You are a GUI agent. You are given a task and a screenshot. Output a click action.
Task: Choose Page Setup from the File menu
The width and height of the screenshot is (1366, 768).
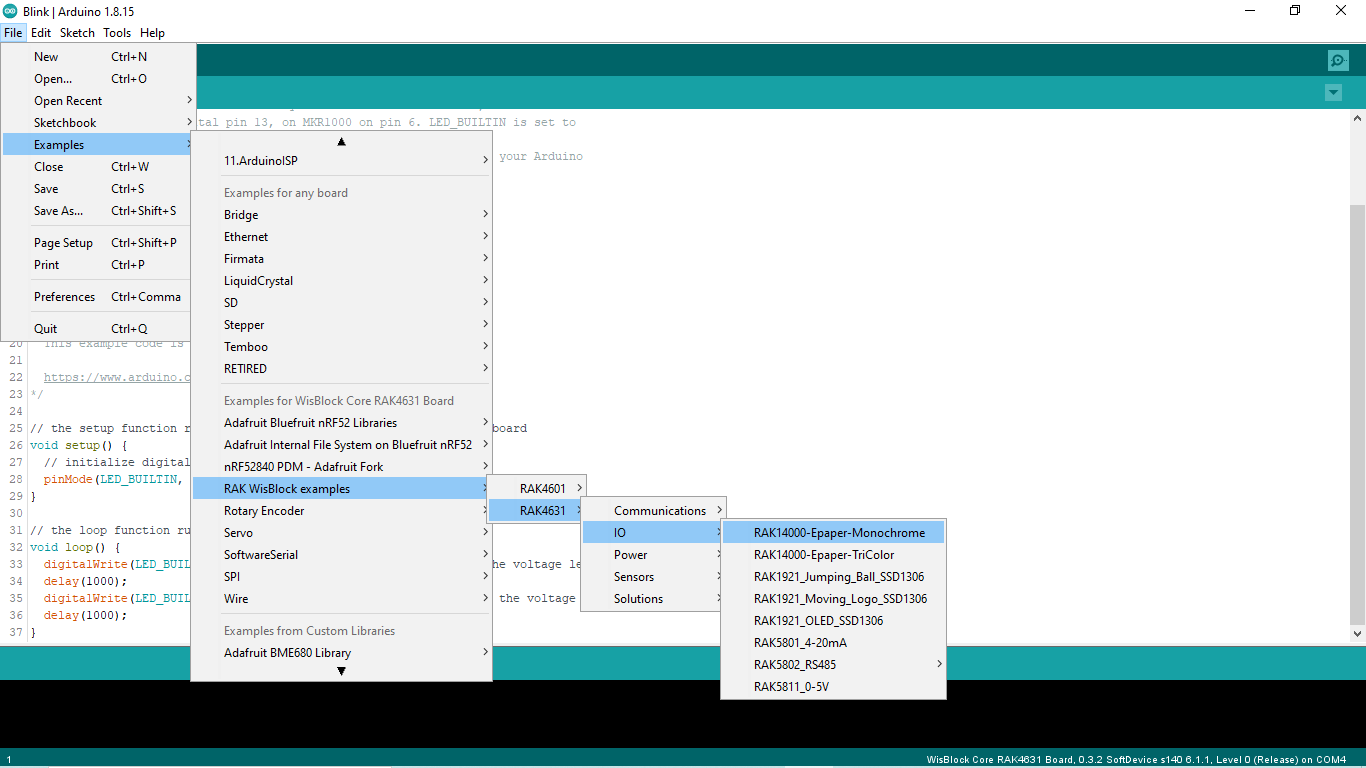tap(98, 243)
